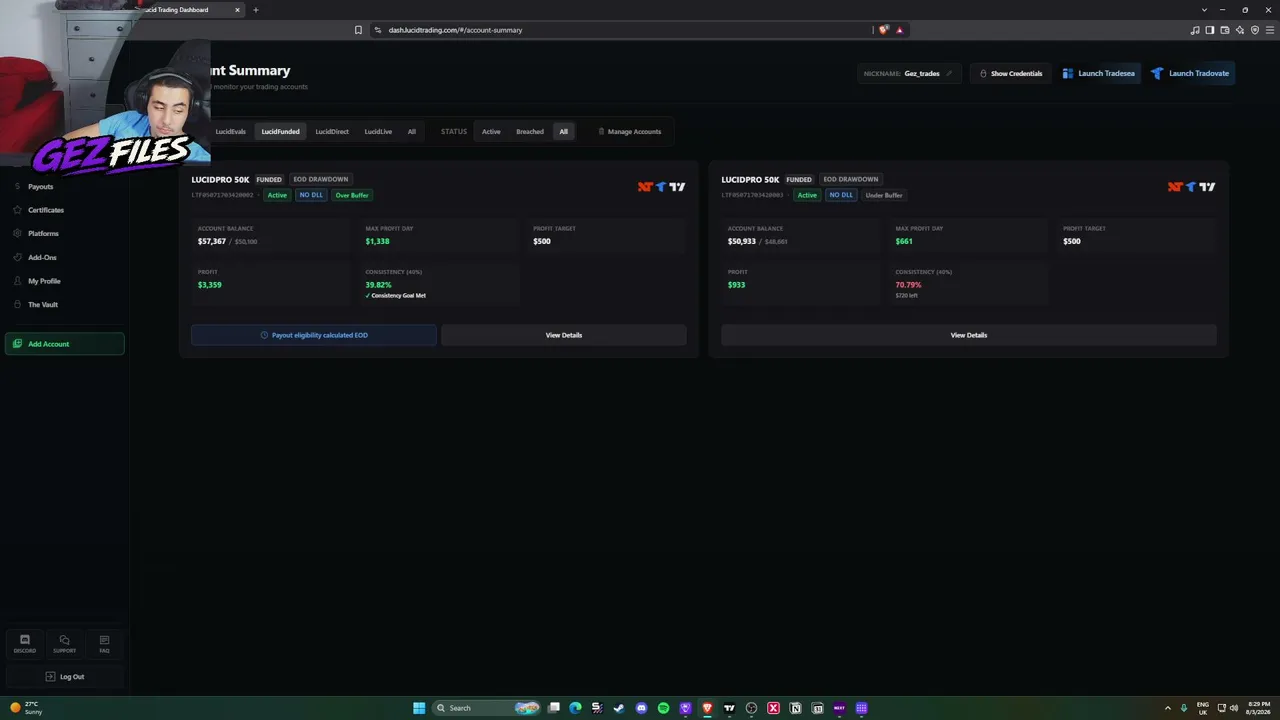Switch to the LucidDirect tab
Screen dimensions: 1280x720
[332, 132]
